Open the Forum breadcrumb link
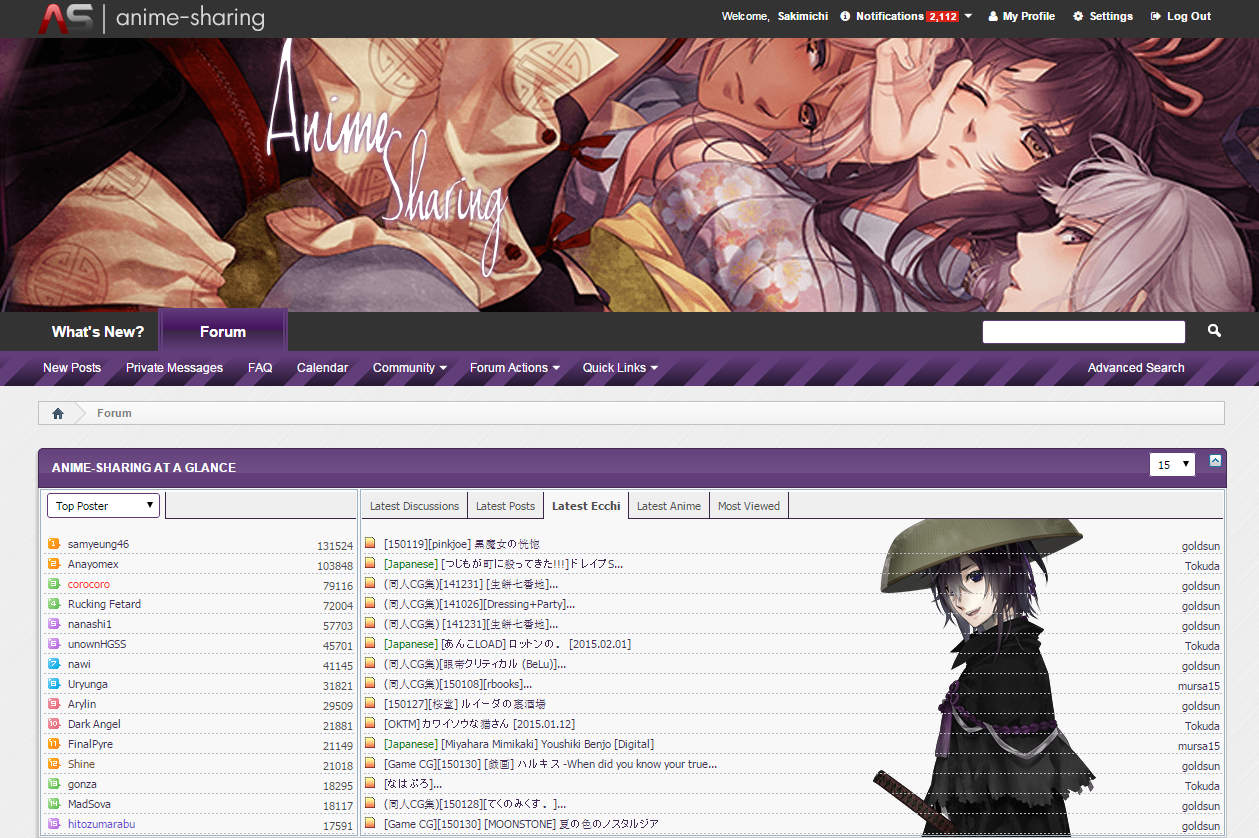The image size is (1259, 838). pos(114,413)
